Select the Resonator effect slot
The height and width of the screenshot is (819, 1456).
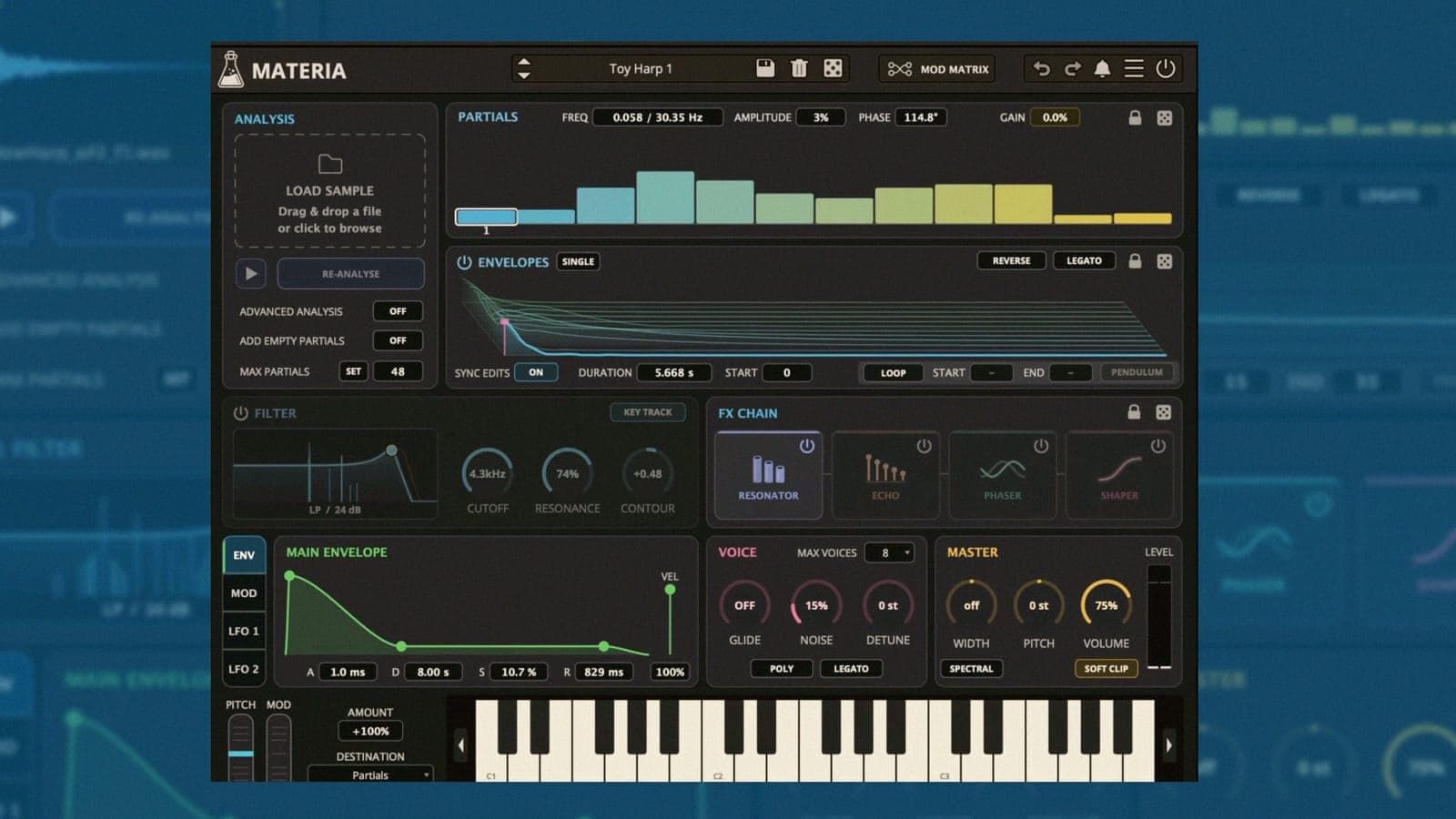(768, 476)
